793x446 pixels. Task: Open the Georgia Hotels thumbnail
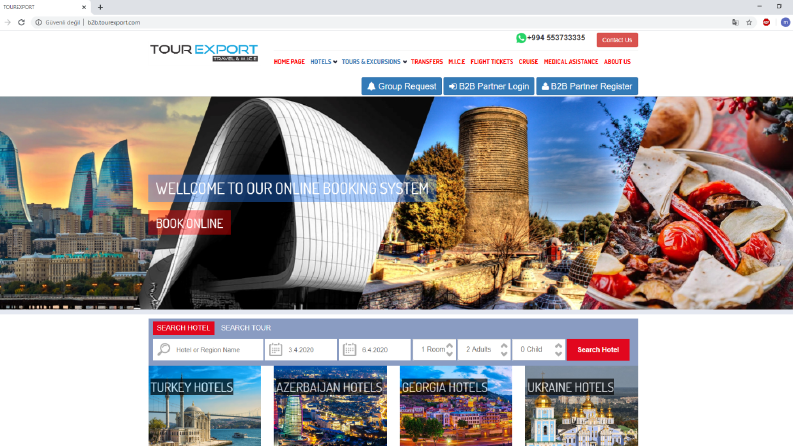456,406
